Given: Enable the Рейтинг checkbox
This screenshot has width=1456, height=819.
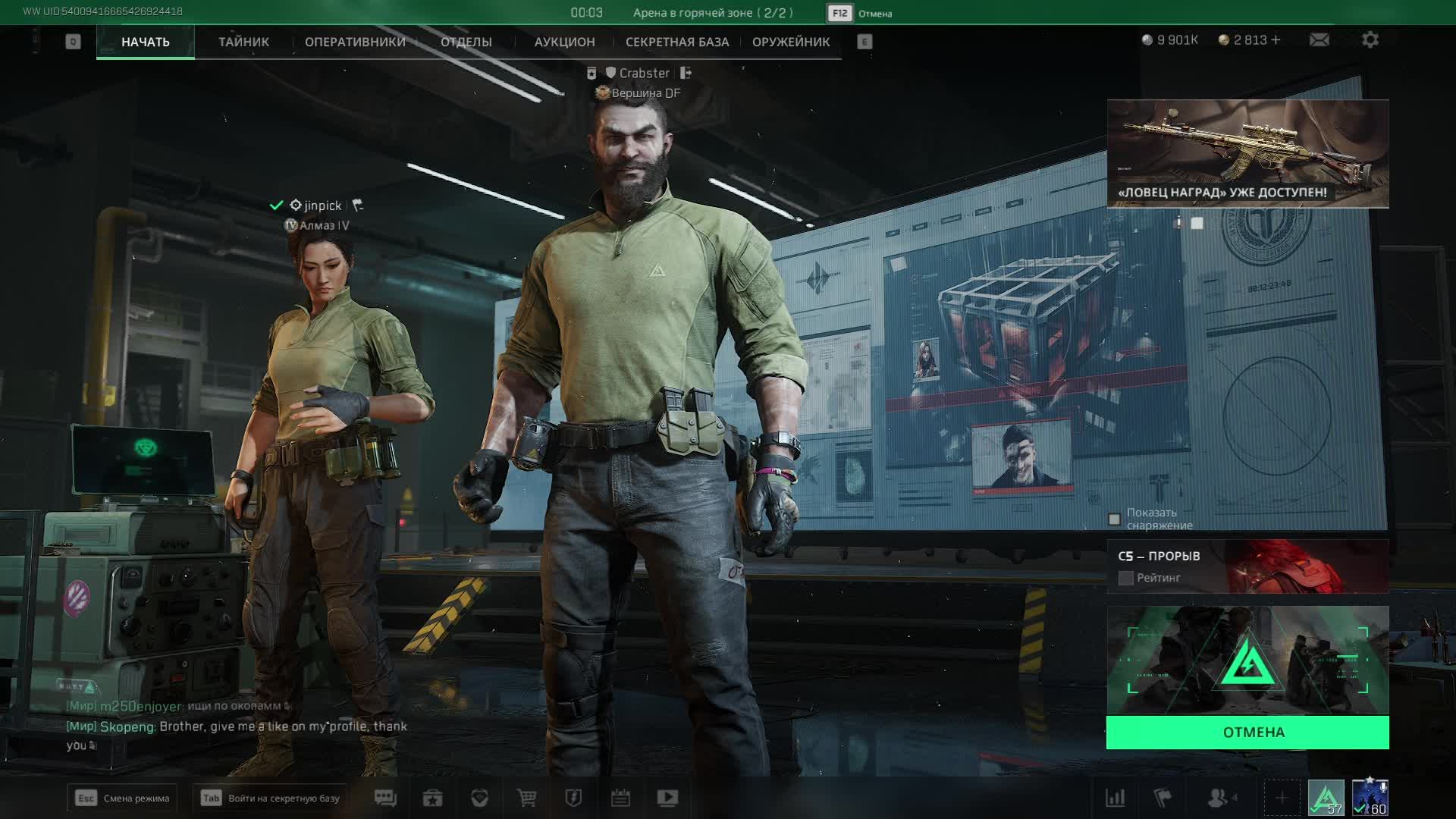Looking at the screenshot, I should [x=1126, y=578].
